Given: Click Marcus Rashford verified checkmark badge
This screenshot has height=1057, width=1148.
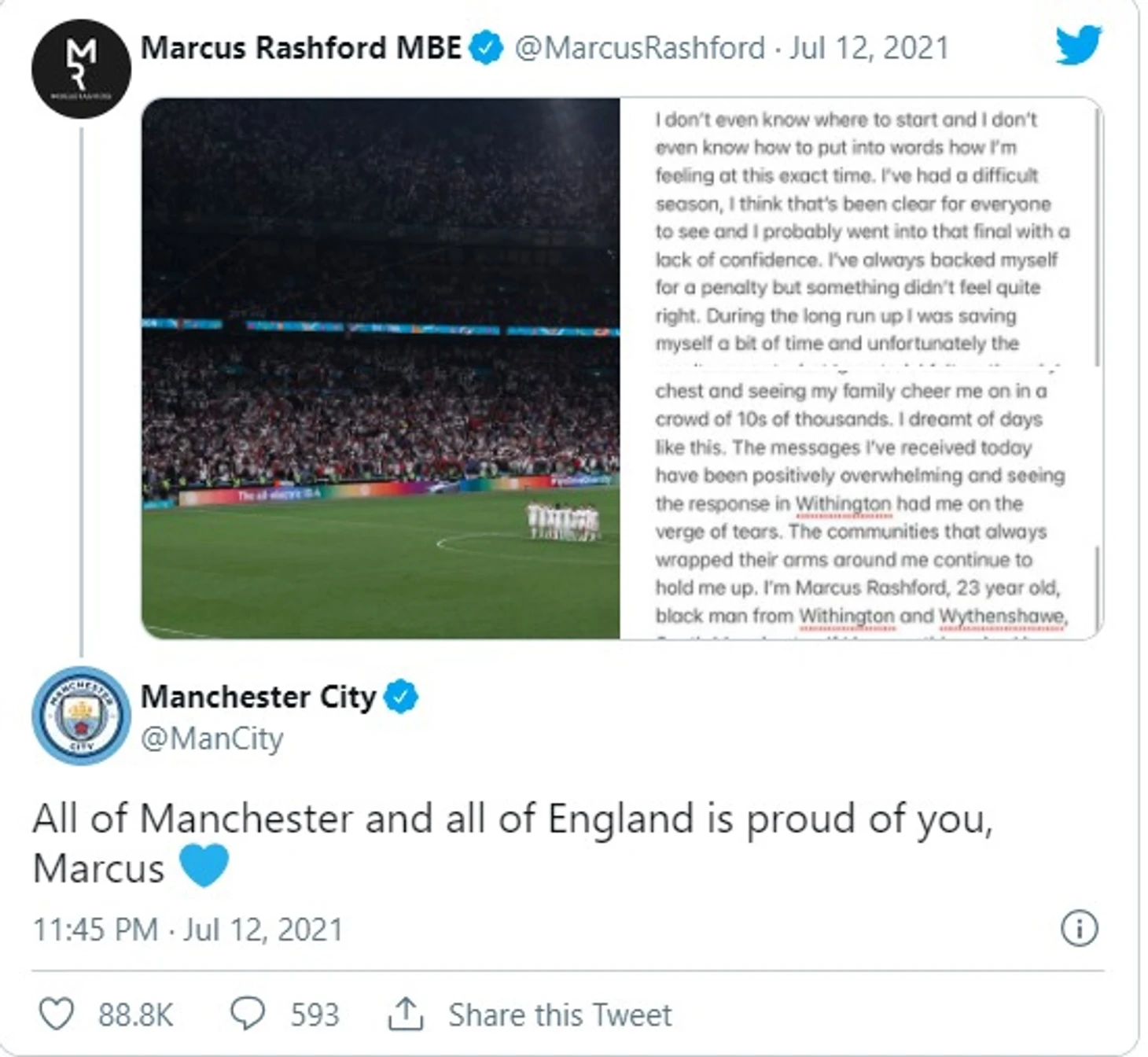Looking at the screenshot, I should coord(486,48).
